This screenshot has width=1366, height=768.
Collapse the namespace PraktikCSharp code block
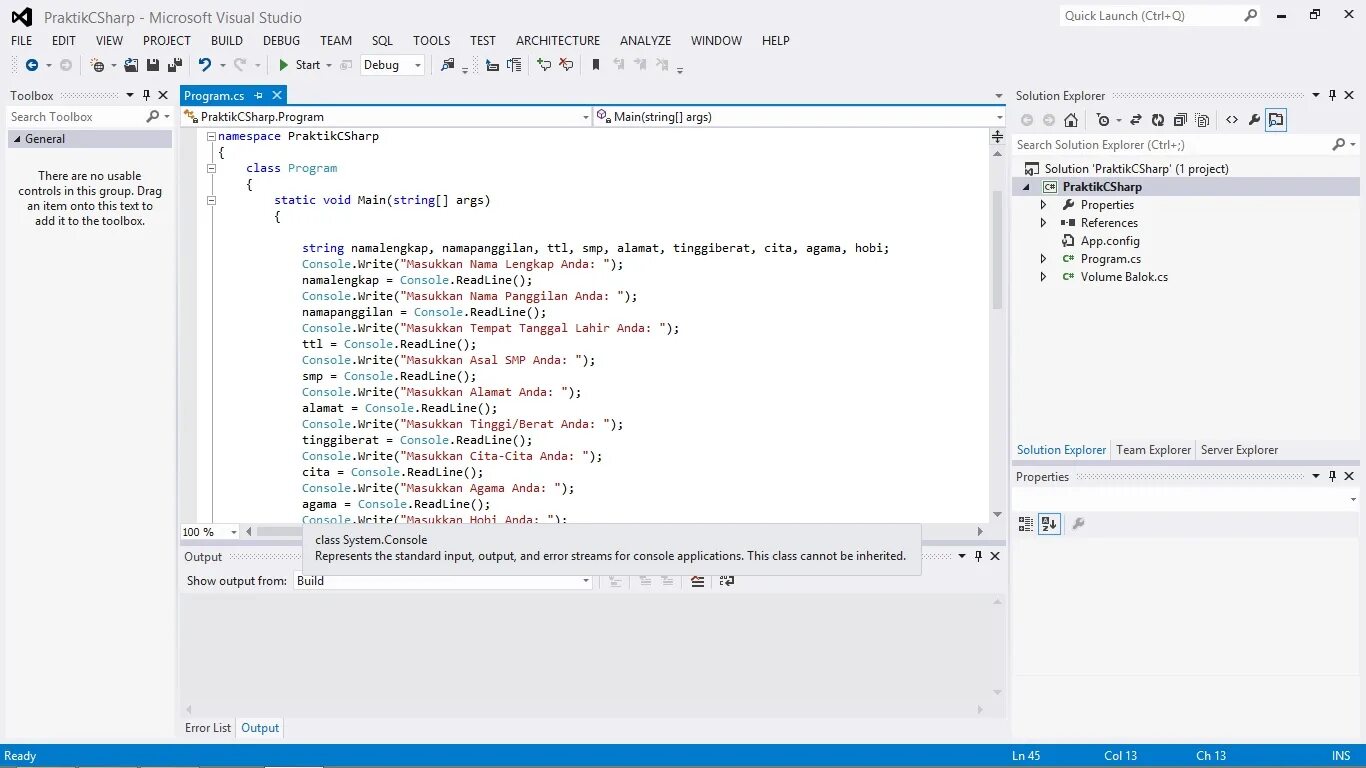[x=211, y=136]
